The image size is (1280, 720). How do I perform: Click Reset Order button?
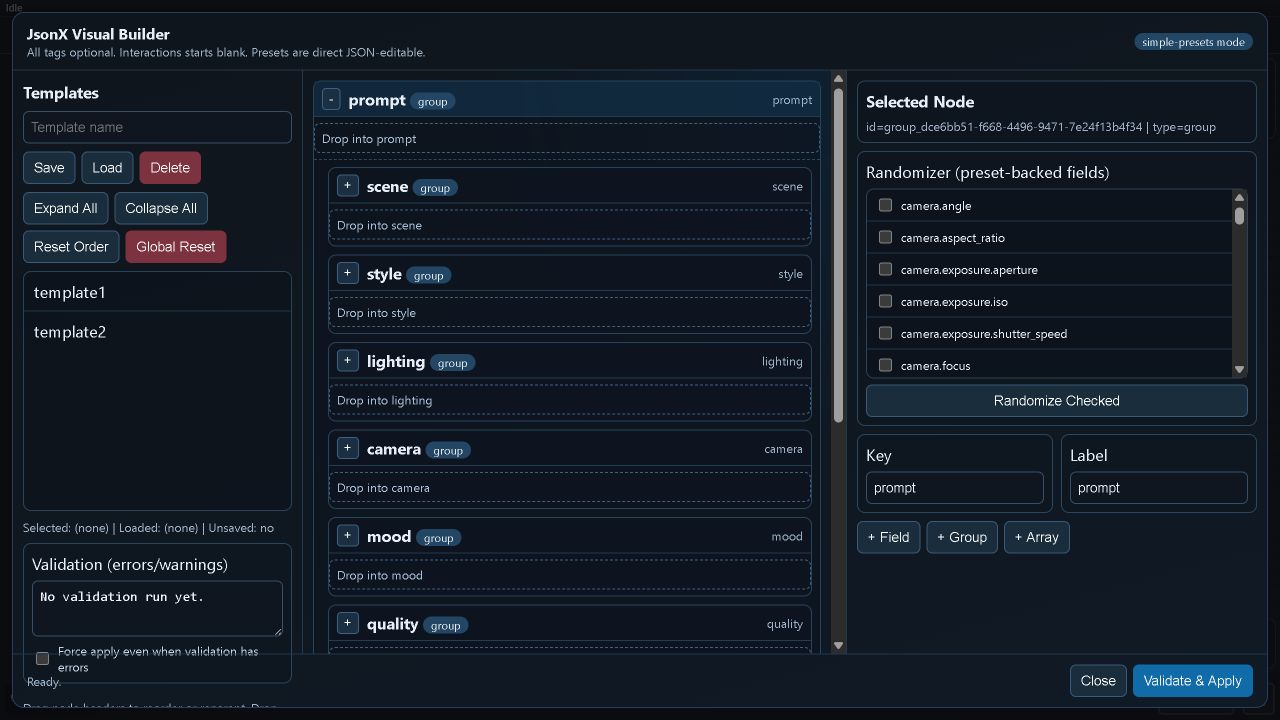click(71, 246)
